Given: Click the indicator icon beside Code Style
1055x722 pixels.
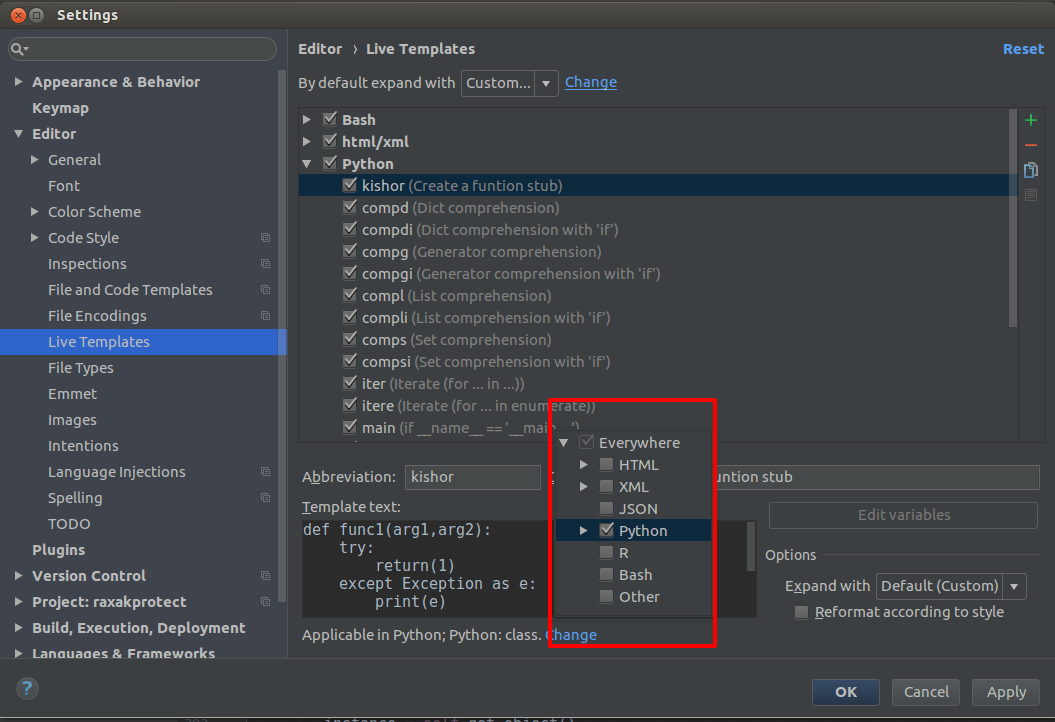Looking at the screenshot, I should pos(265,238).
